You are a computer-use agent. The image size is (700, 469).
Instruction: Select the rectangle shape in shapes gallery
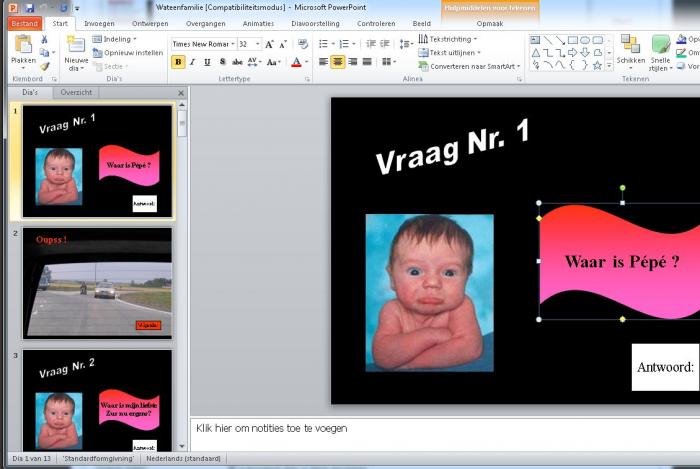point(573,40)
